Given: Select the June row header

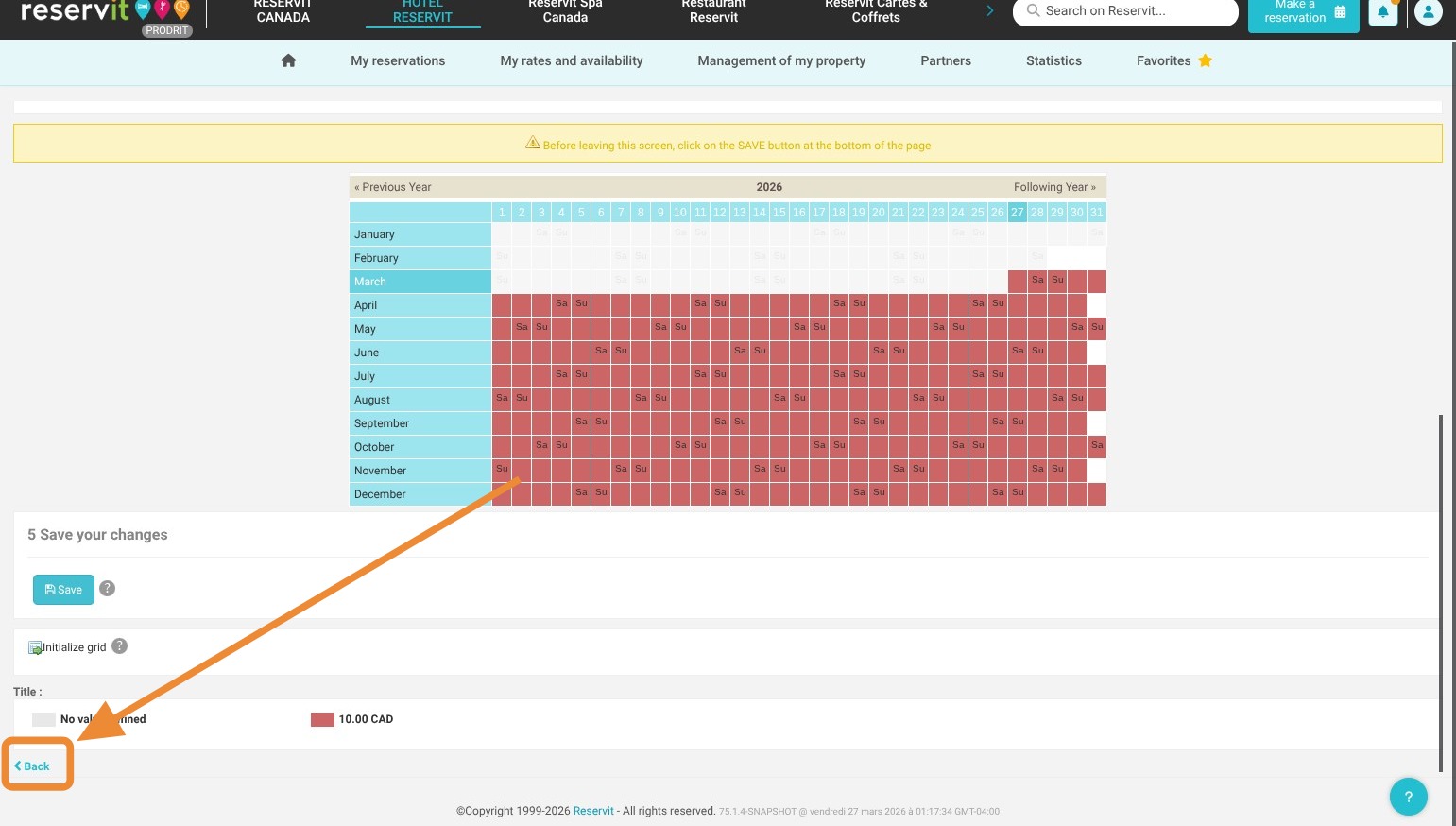Looking at the screenshot, I should 420,353.
